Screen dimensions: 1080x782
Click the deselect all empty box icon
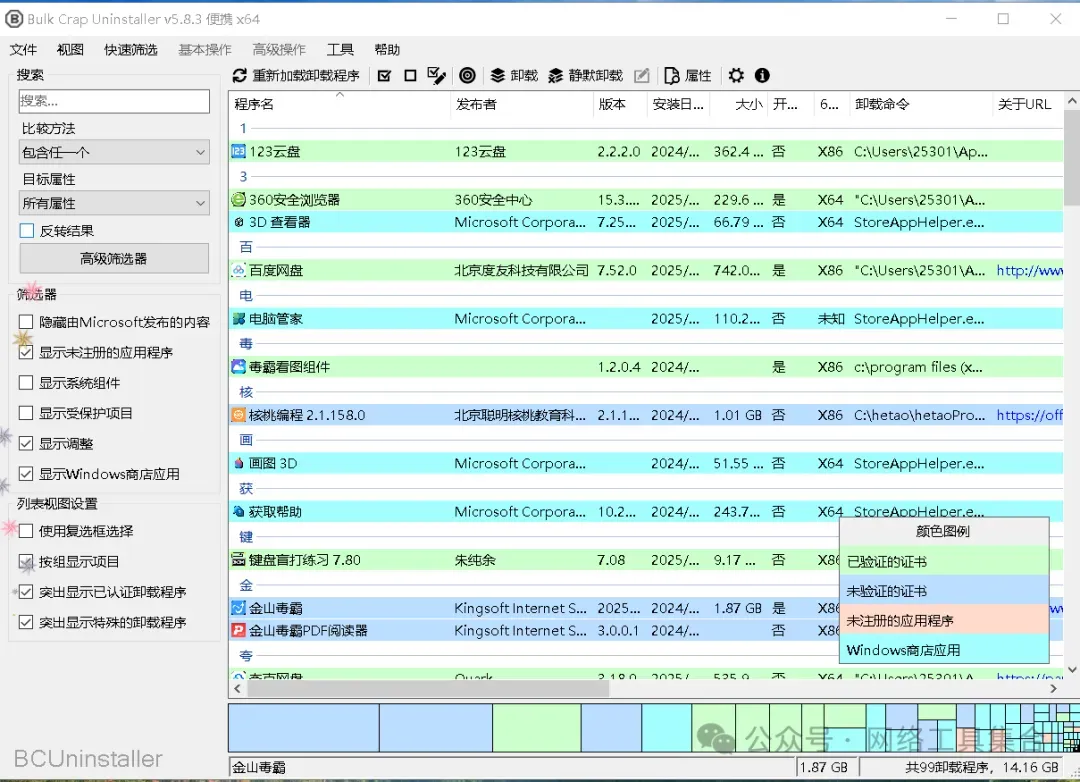click(x=410, y=76)
